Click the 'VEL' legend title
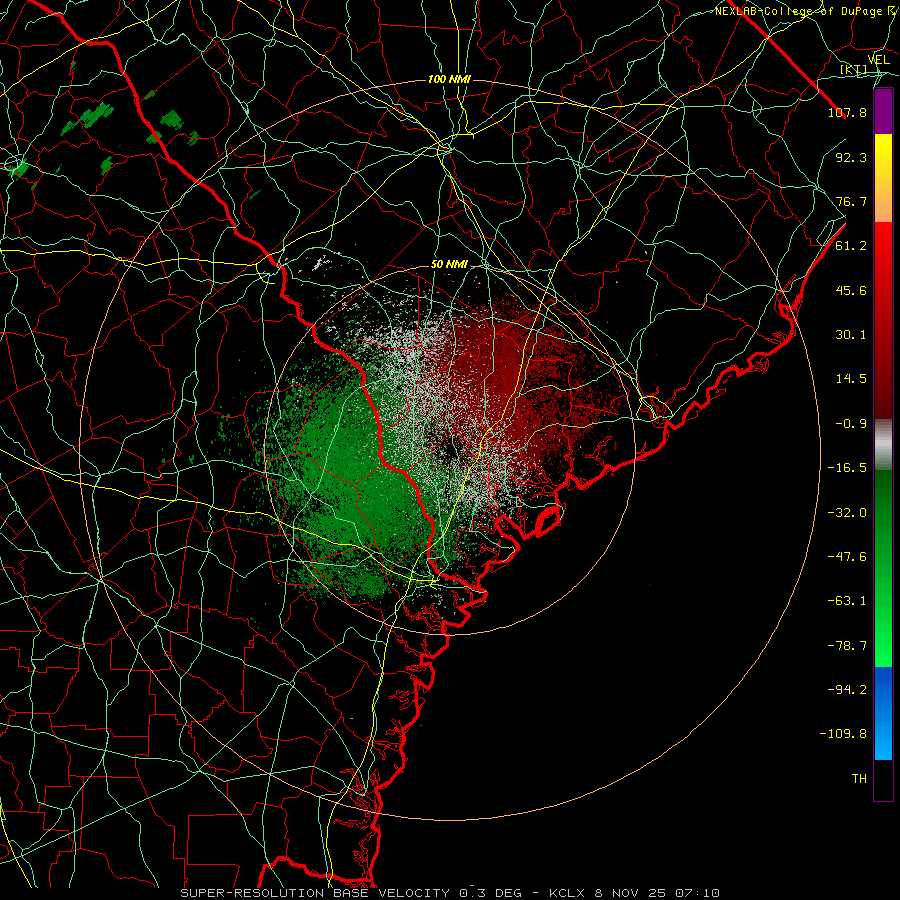The image size is (900, 900). 878,60
